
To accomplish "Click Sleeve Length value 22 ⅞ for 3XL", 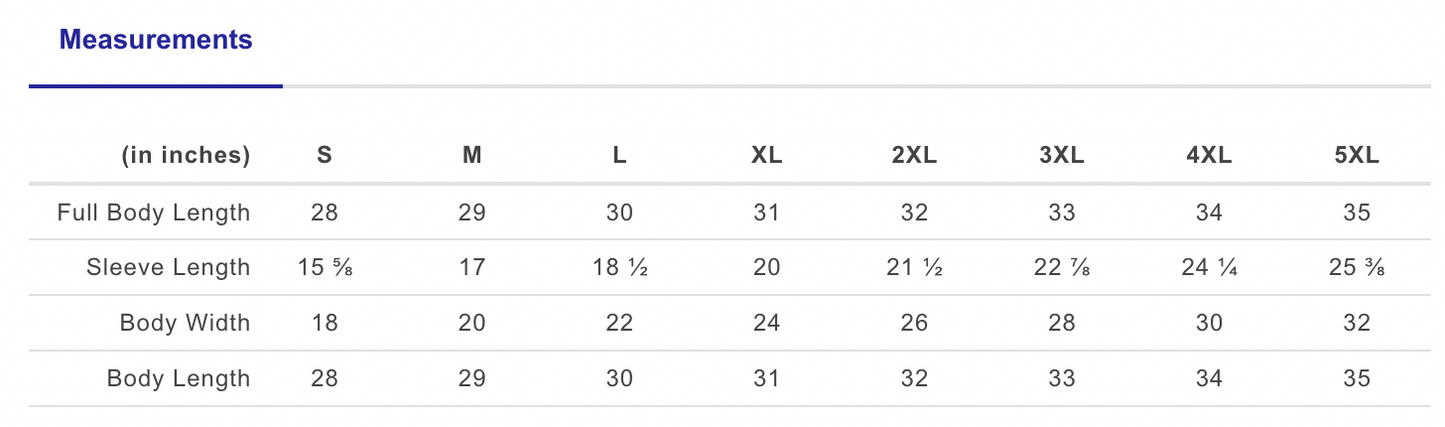I will tap(1061, 268).
